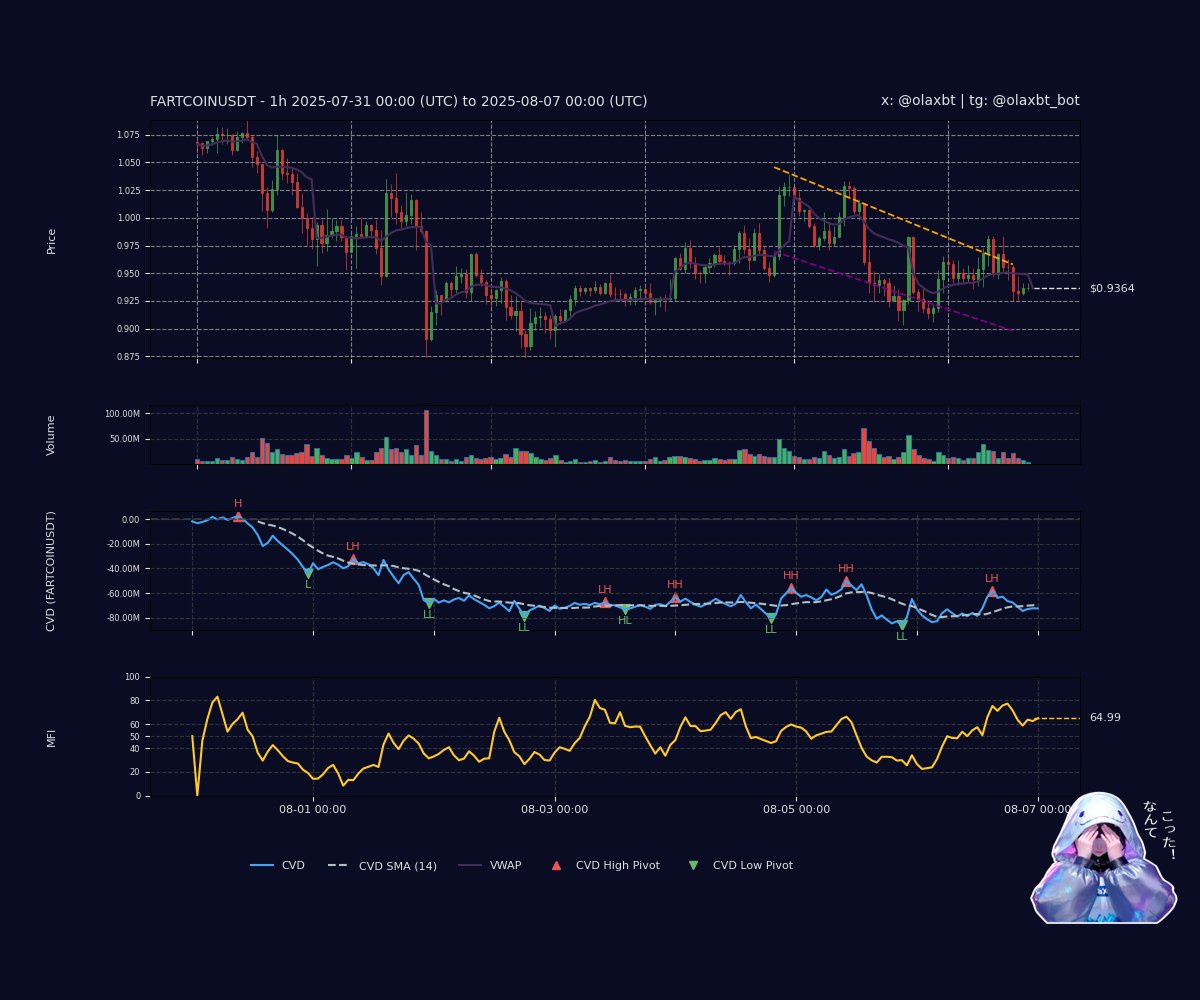
Task: Select the green CVD Low Pivot legend triangle
Action: [x=692, y=864]
